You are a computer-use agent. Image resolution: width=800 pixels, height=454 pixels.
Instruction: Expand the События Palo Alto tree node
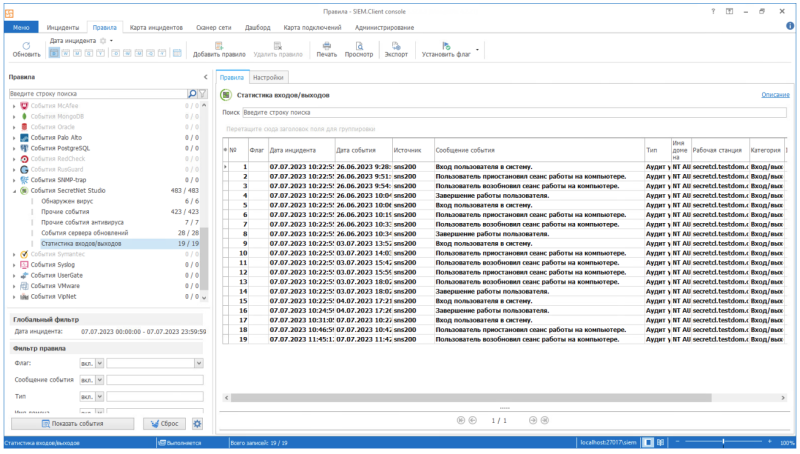pos(14,138)
